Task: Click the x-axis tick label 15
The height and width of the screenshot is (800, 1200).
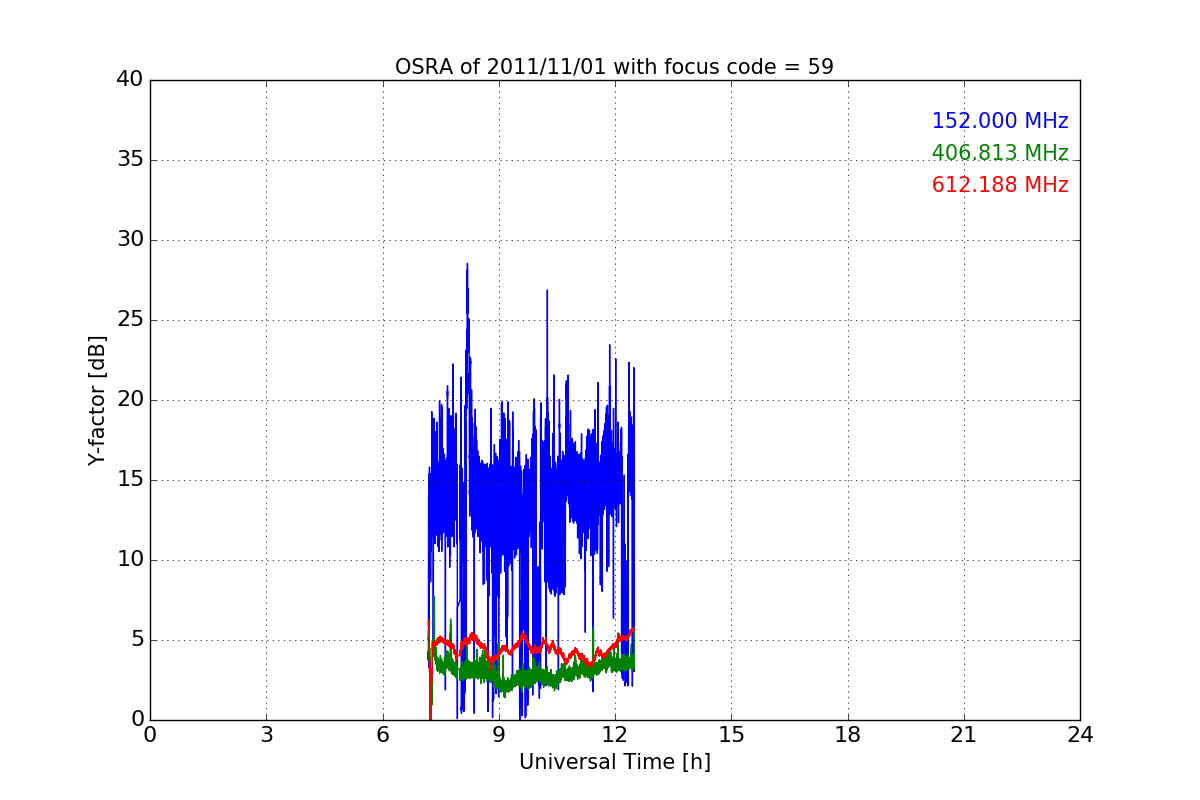Action: coord(731,735)
